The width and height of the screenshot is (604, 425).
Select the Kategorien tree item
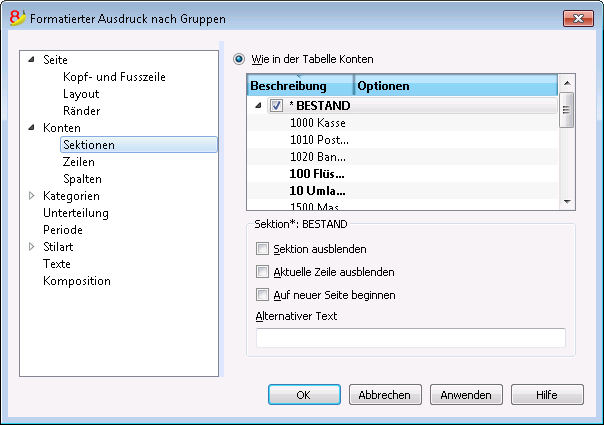point(71,196)
